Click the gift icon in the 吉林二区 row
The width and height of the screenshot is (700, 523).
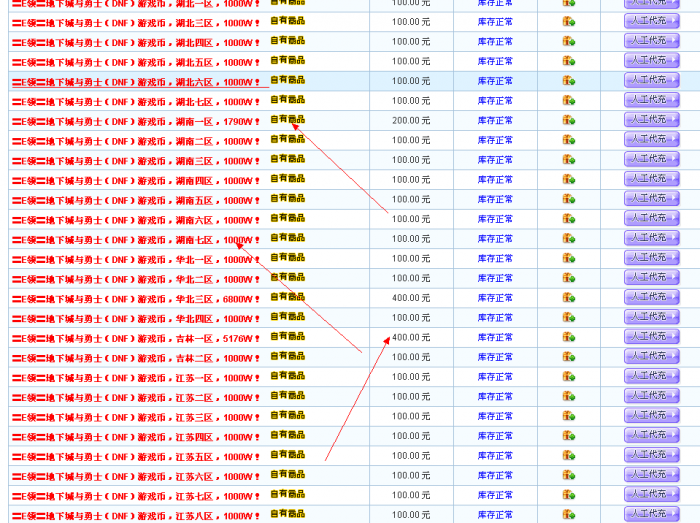pyautogui.click(x=568, y=357)
